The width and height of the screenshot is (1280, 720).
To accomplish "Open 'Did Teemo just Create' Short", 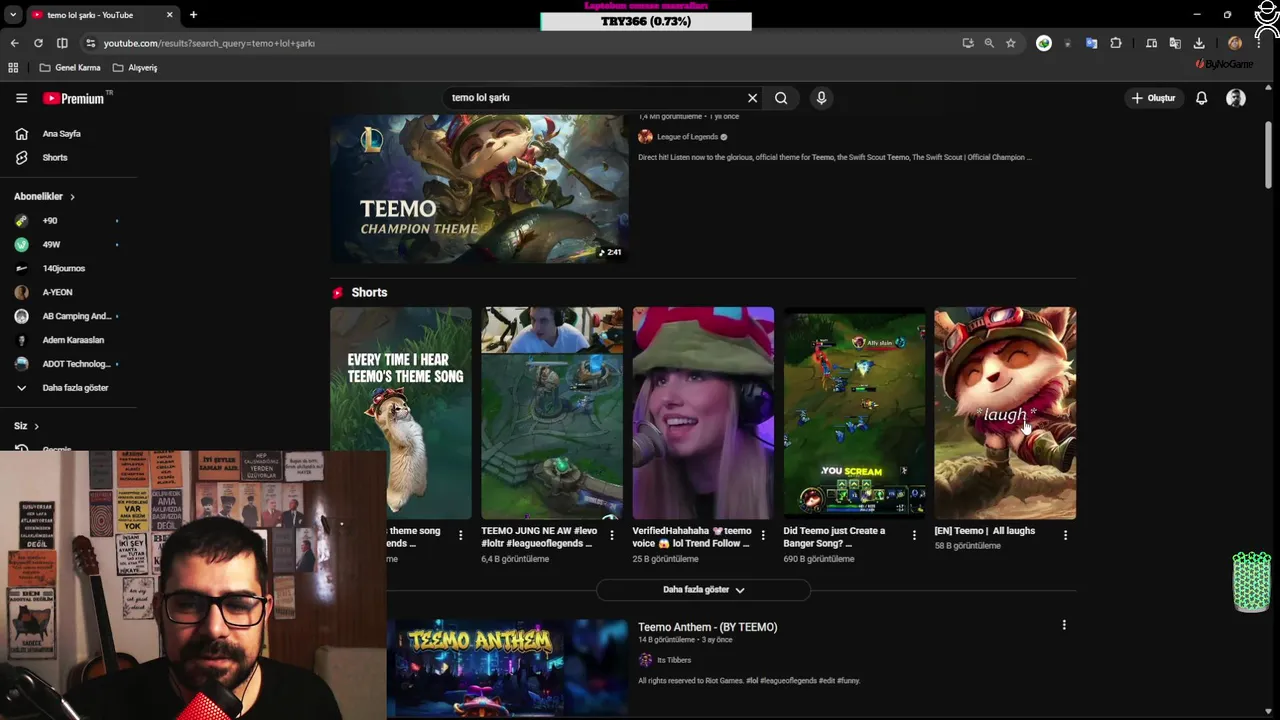I will [854, 413].
